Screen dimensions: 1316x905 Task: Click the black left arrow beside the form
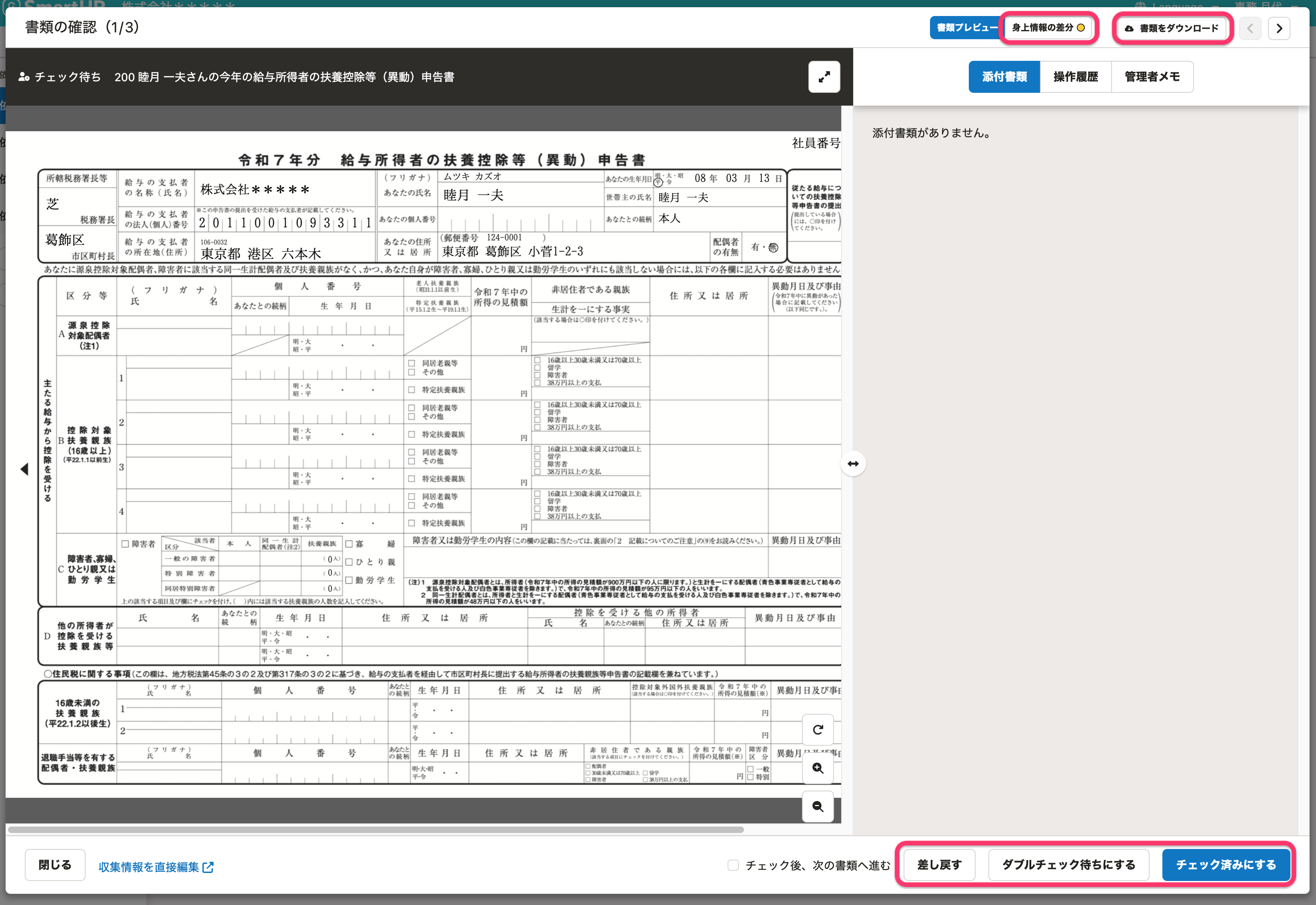tap(24, 469)
